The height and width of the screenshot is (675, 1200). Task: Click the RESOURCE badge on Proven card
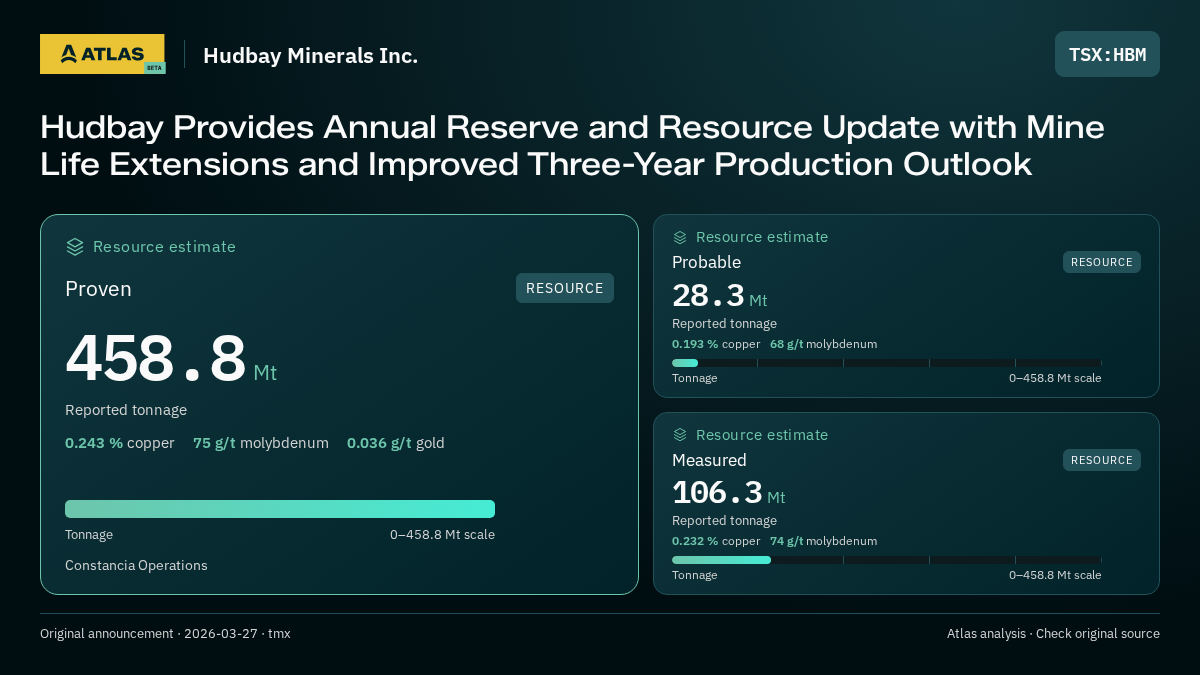pyautogui.click(x=565, y=288)
